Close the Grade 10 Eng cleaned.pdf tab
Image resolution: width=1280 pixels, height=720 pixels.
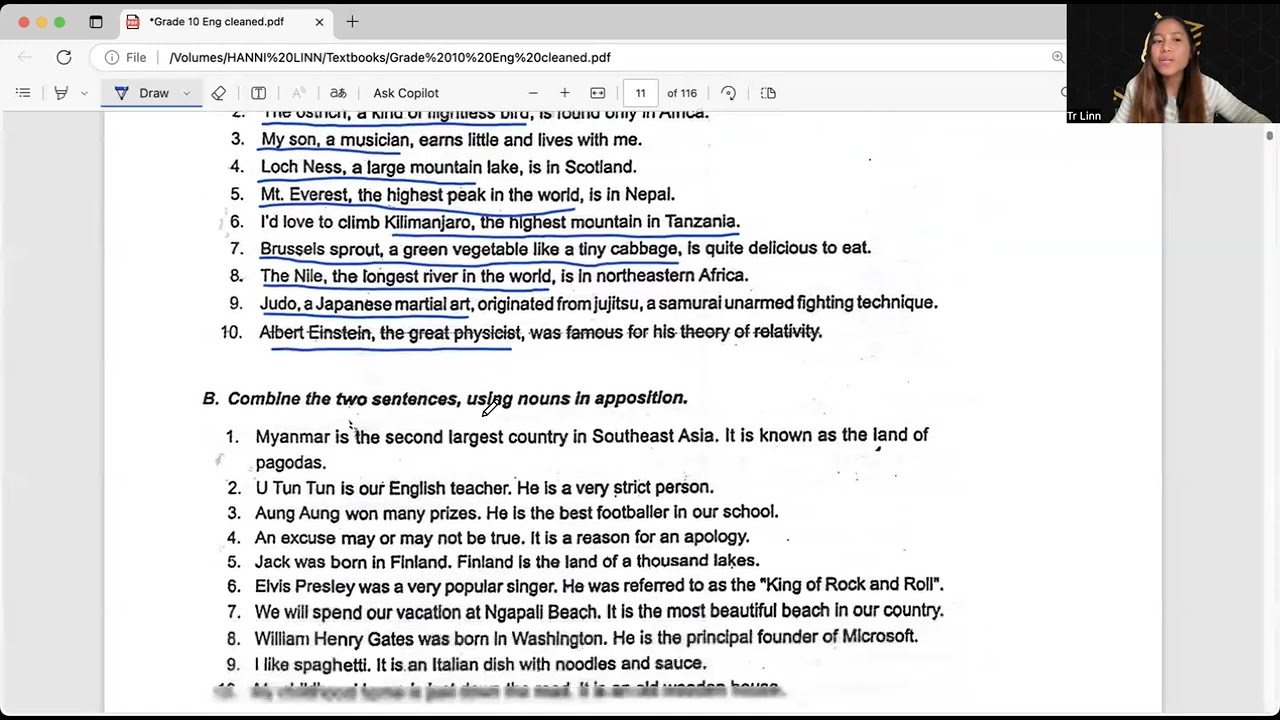coord(319,22)
